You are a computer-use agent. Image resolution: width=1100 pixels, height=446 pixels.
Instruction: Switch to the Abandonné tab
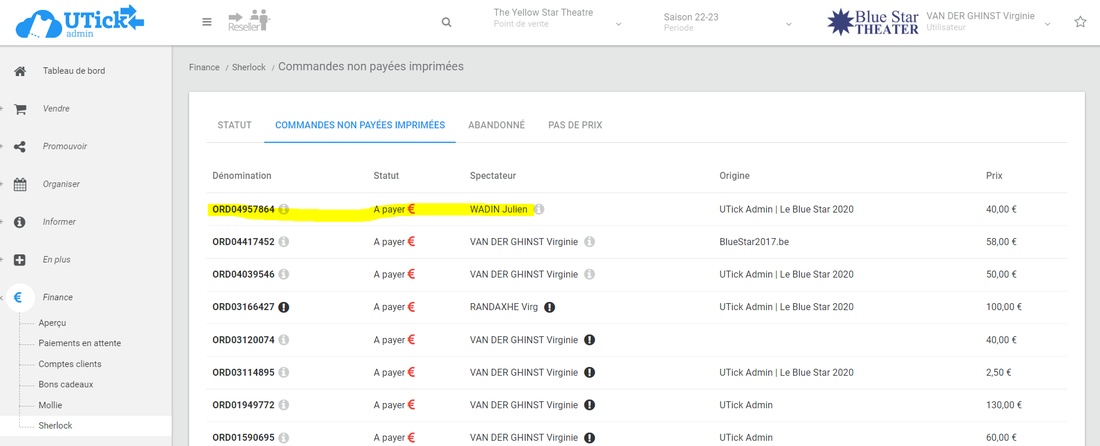pyautogui.click(x=496, y=125)
